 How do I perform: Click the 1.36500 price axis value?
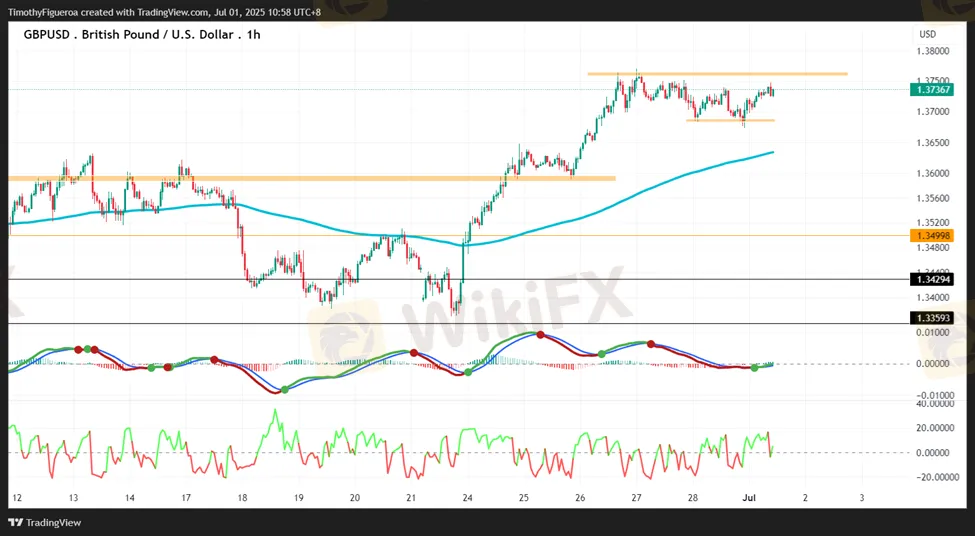pos(933,143)
